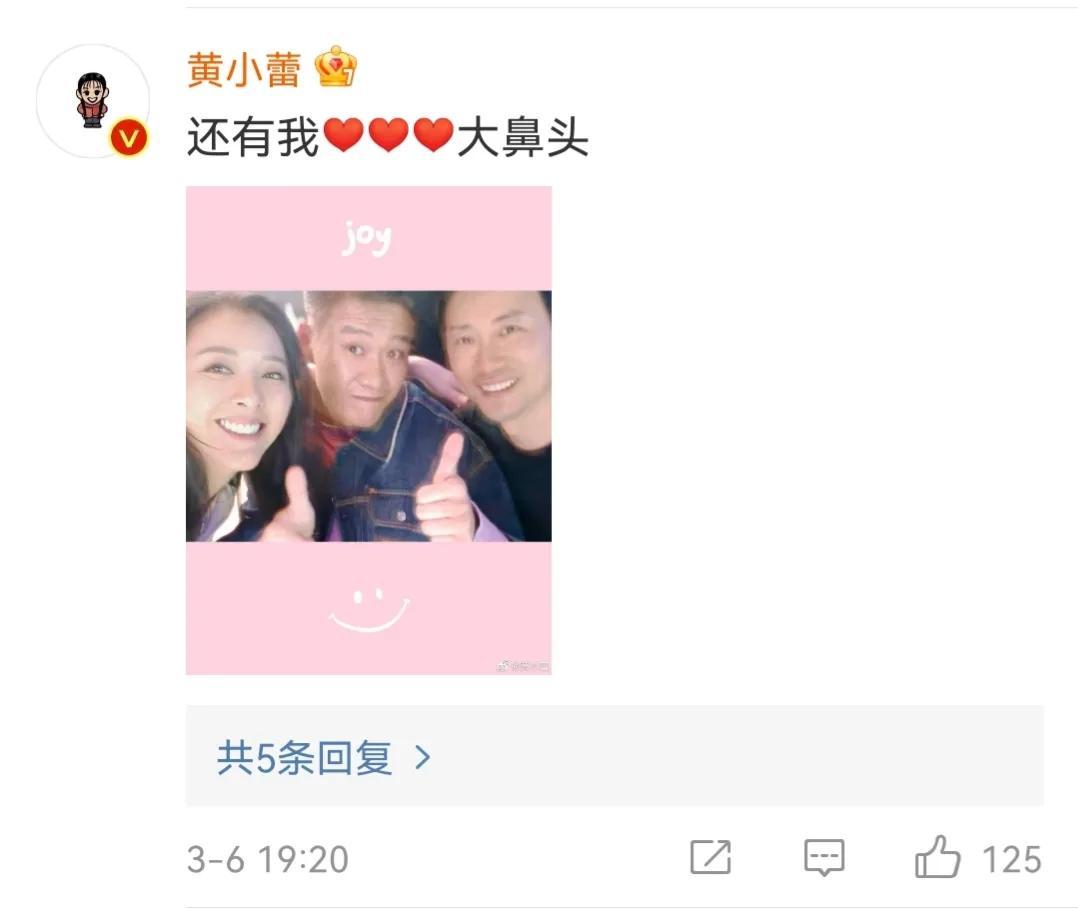
Task: Tap the comment bubble icon
Action: click(824, 857)
